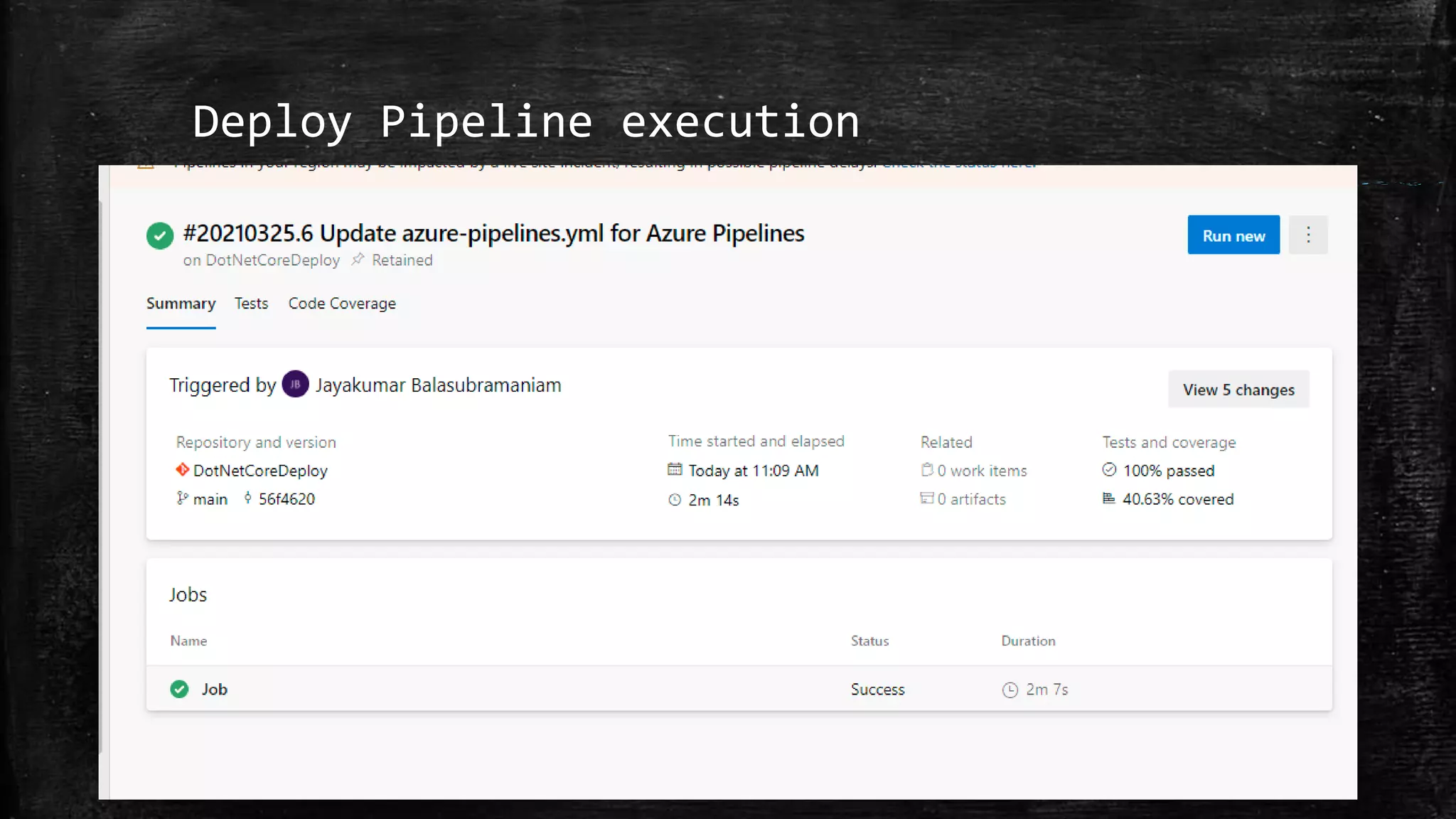Click the green pipeline success status icon

pyautogui.click(x=160, y=235)
